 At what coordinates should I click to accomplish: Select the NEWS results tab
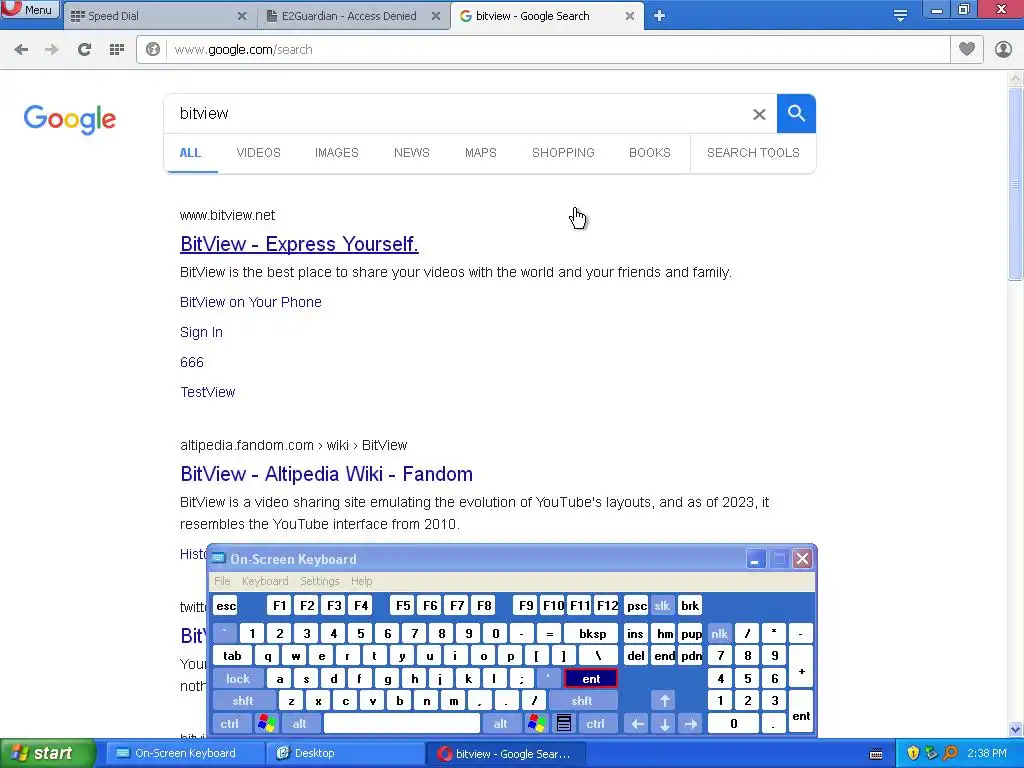pos(411,153)
